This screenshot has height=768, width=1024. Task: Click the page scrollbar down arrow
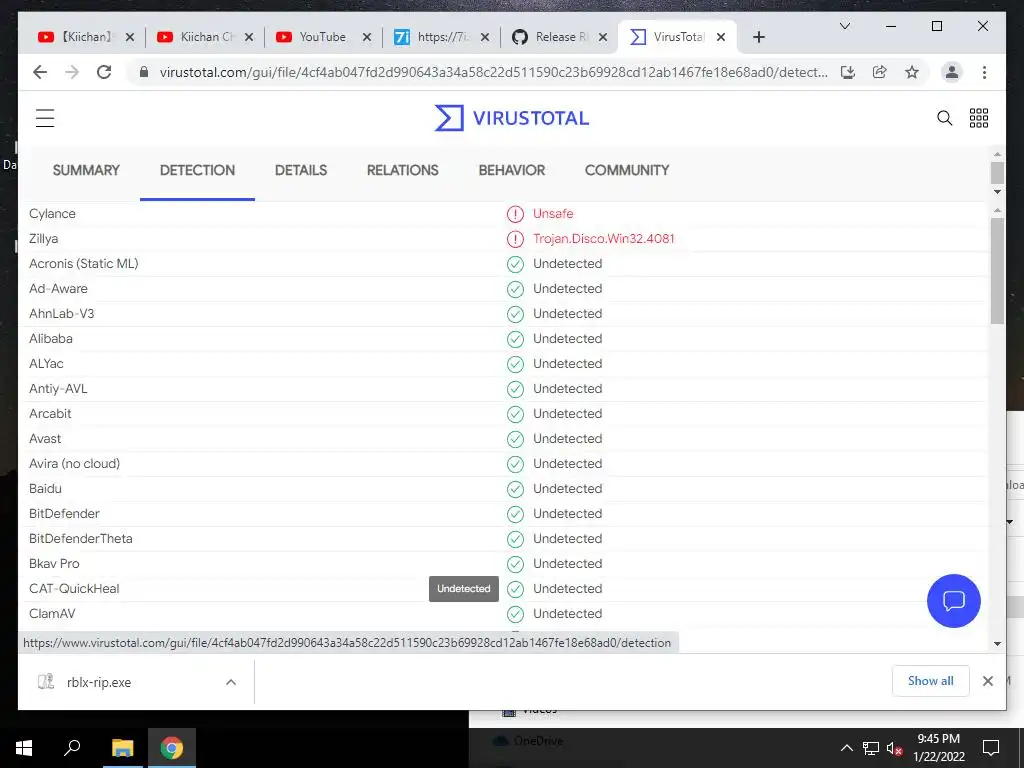point(997,192)
